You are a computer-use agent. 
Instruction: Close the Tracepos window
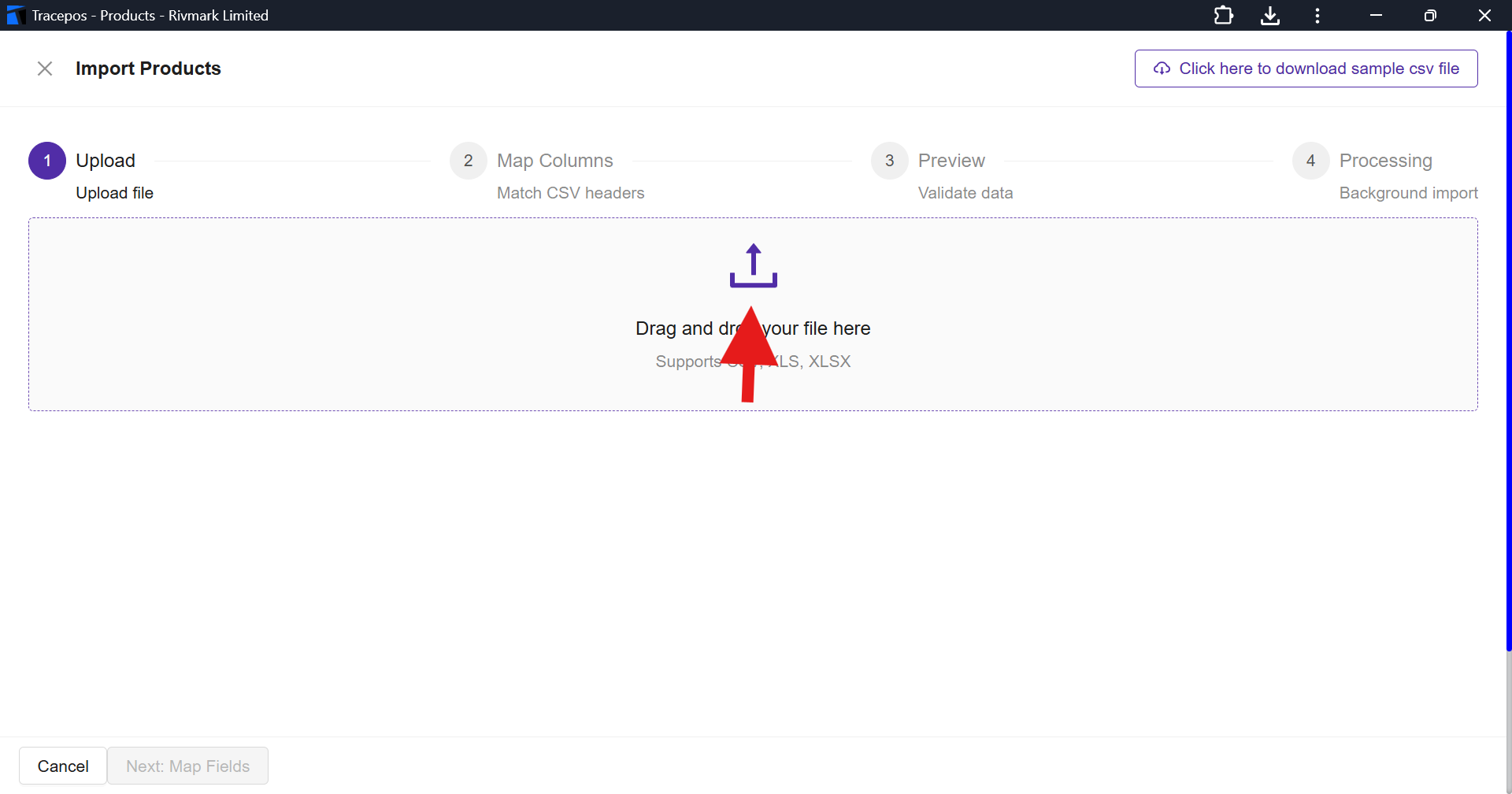(1484, 15)
